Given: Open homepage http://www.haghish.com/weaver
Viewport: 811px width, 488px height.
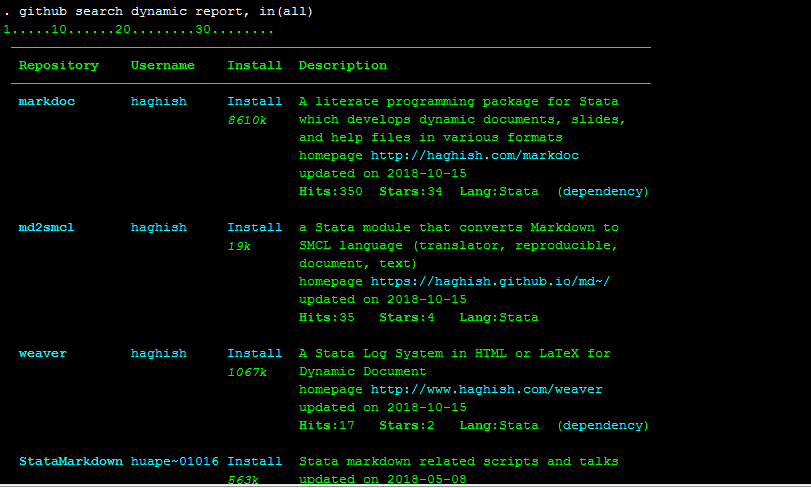Looking at the screenshot, I should point(487,389).
